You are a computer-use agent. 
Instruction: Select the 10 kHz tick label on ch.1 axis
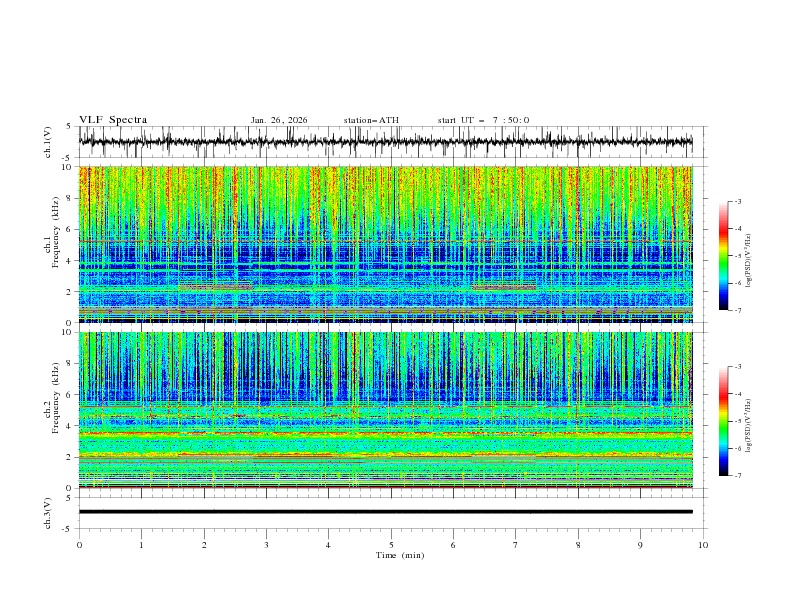[x=67, y=167]
